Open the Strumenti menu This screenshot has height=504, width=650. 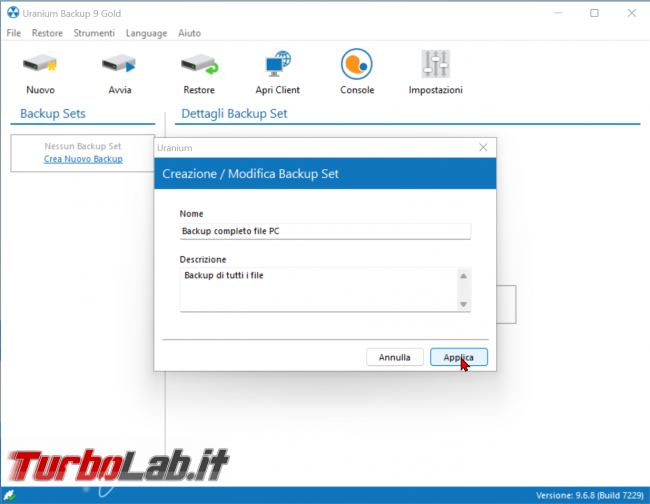click(x=94, y=33)
